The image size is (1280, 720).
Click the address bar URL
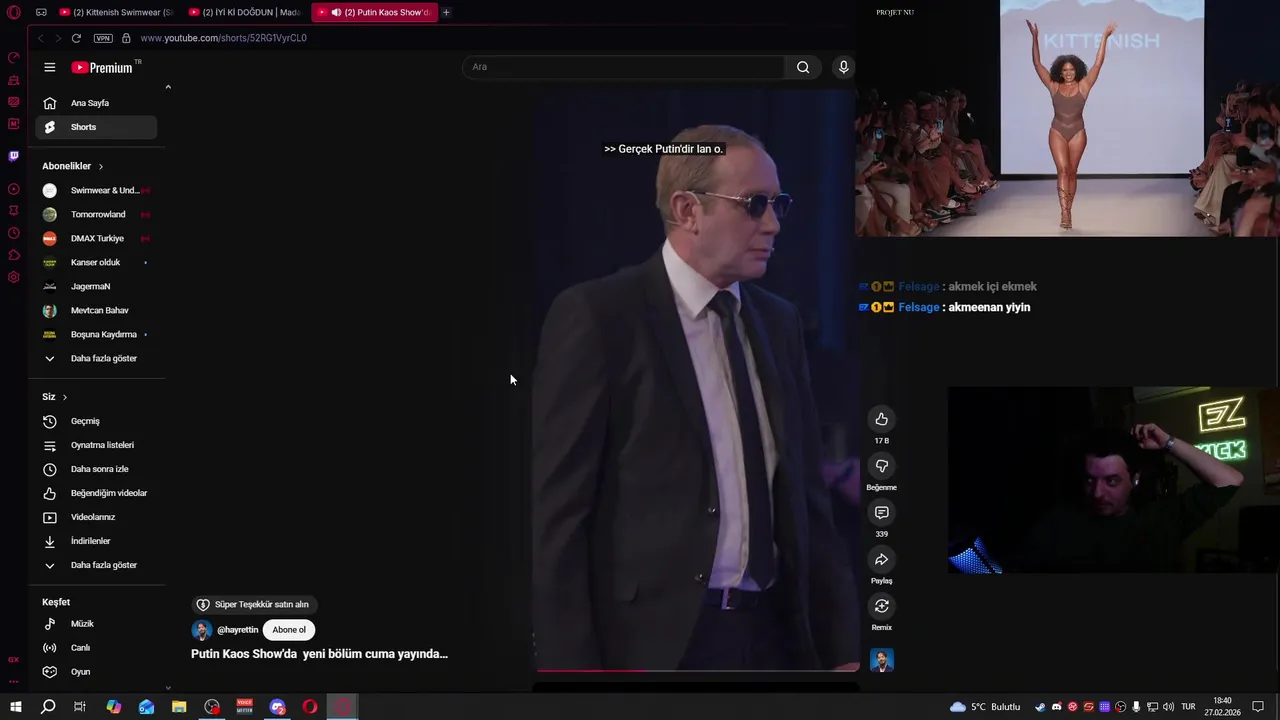pos(224,38)
